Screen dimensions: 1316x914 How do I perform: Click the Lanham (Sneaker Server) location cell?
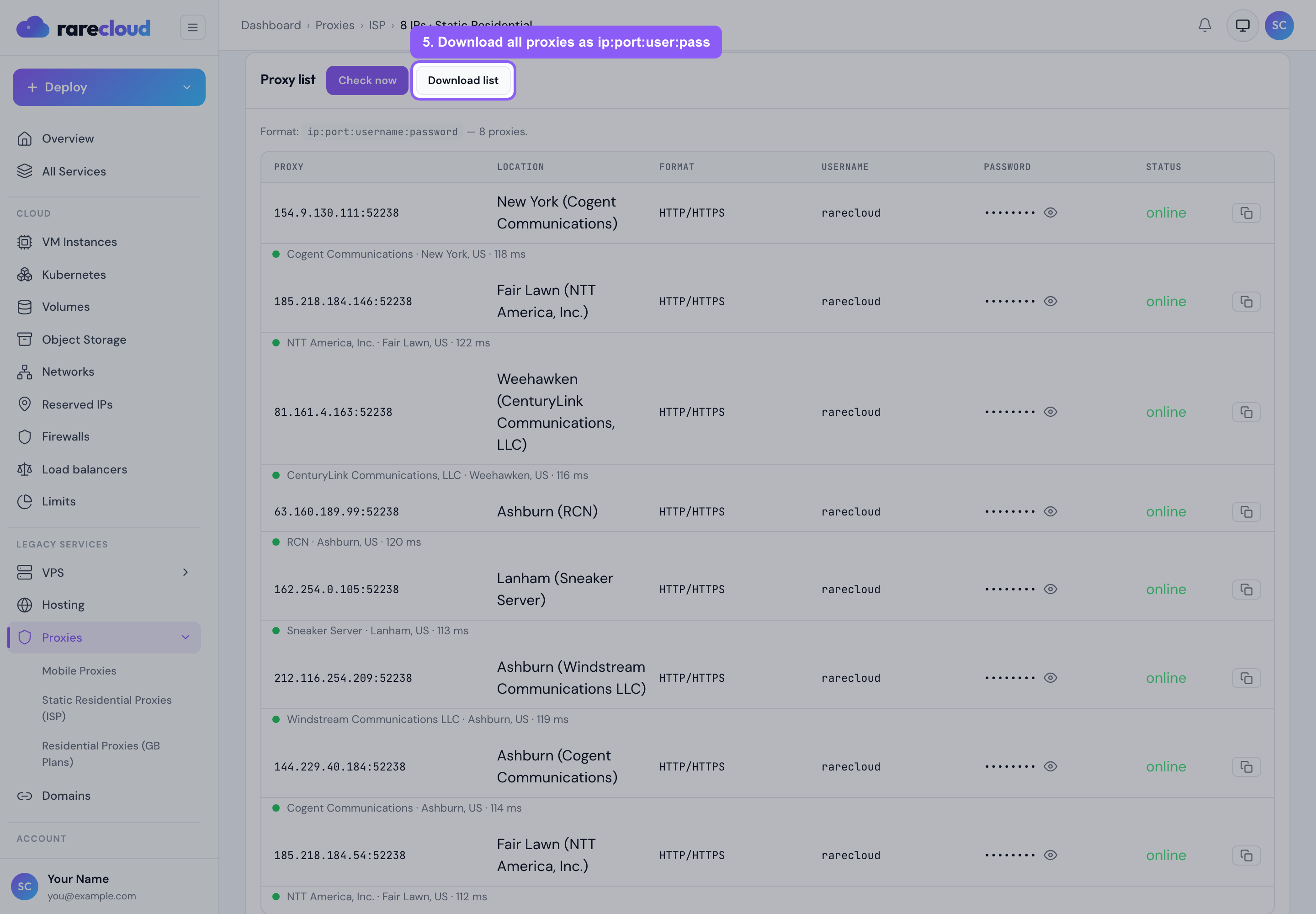[555, 589]
